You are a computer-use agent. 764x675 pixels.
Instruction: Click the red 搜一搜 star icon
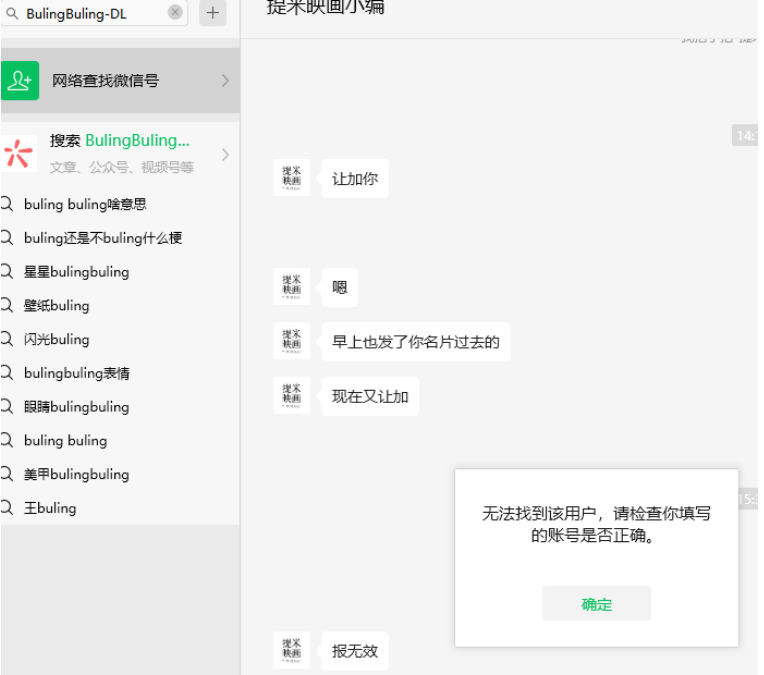coord(19,153)
